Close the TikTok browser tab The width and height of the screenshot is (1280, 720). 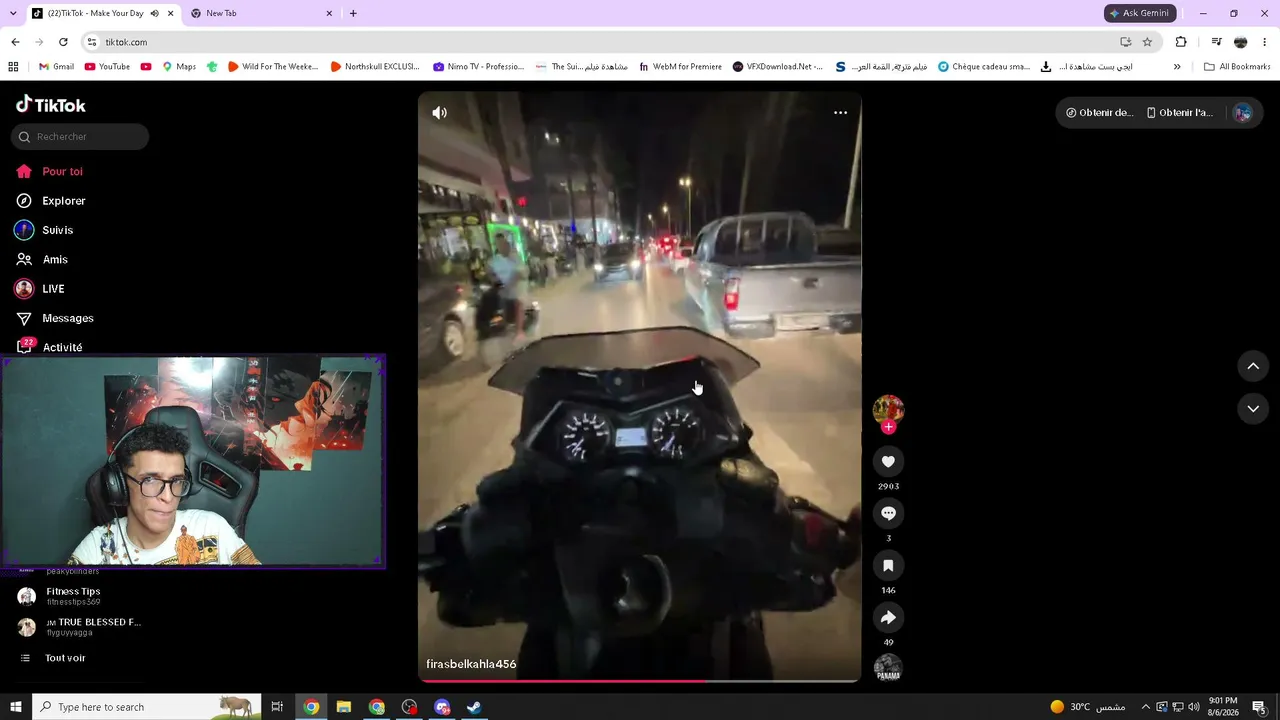pos(170,13)
